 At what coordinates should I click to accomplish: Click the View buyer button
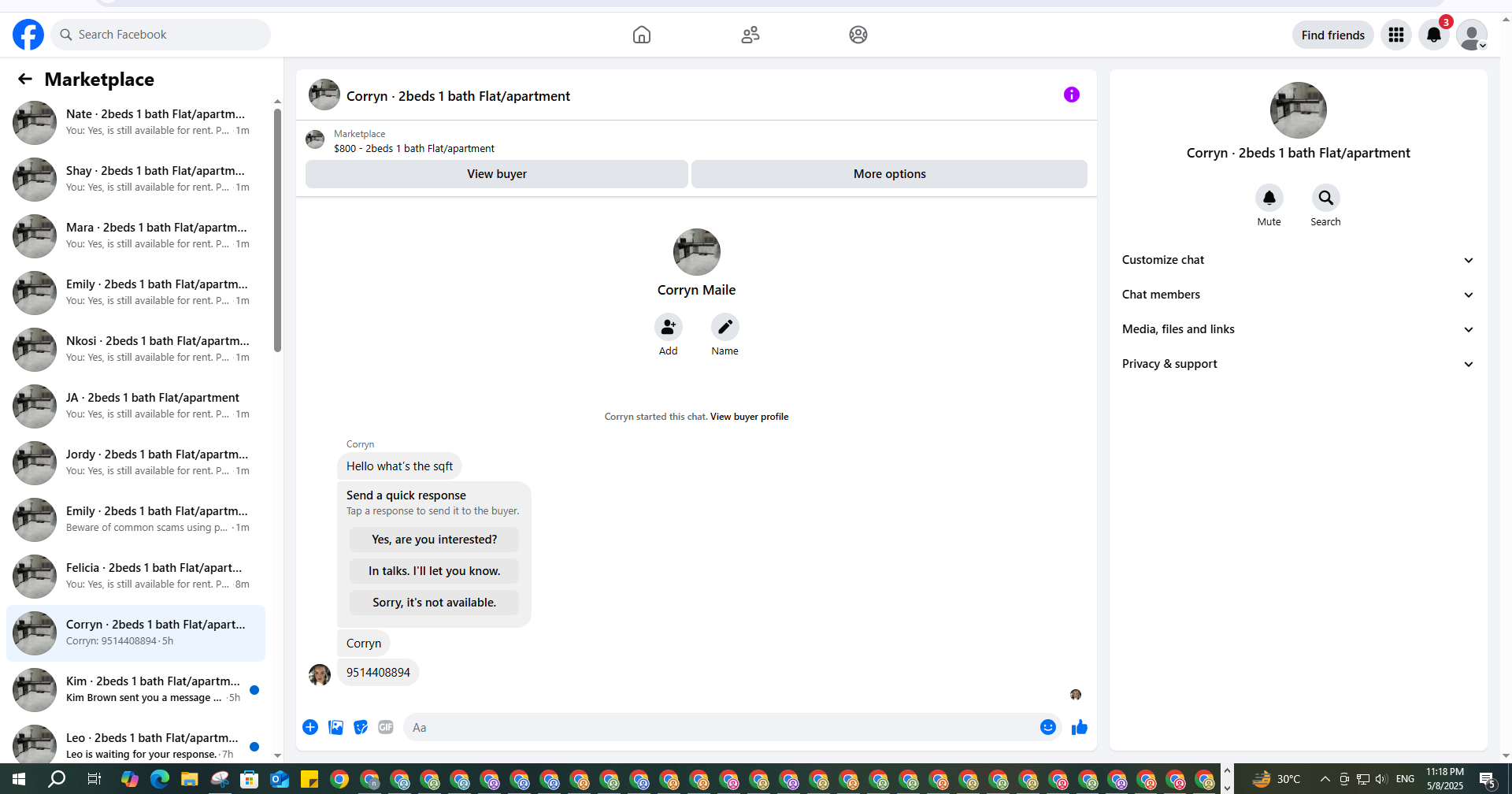[x=497, y=174]
